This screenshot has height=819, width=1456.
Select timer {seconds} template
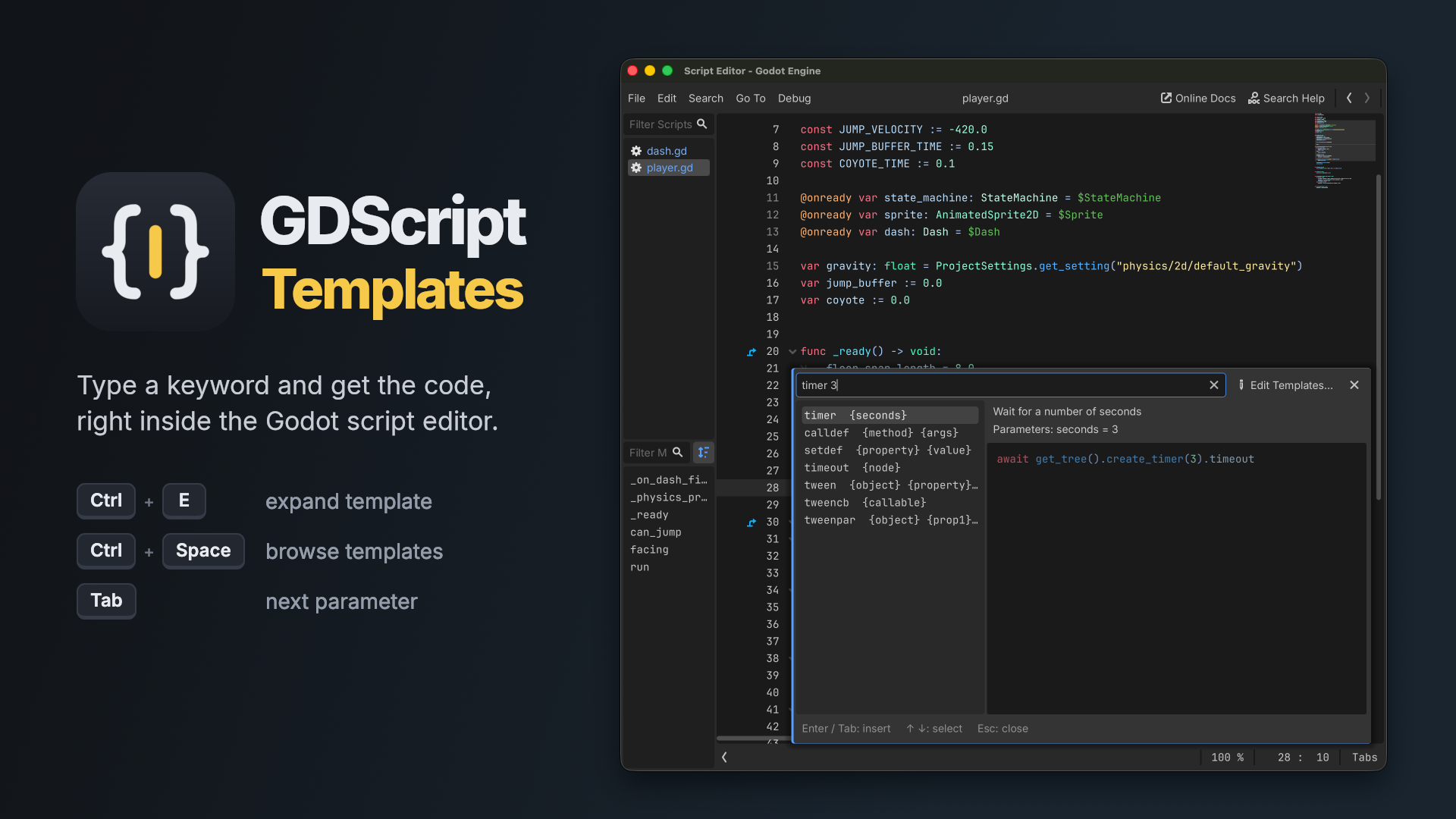click(x=890, y=416)
